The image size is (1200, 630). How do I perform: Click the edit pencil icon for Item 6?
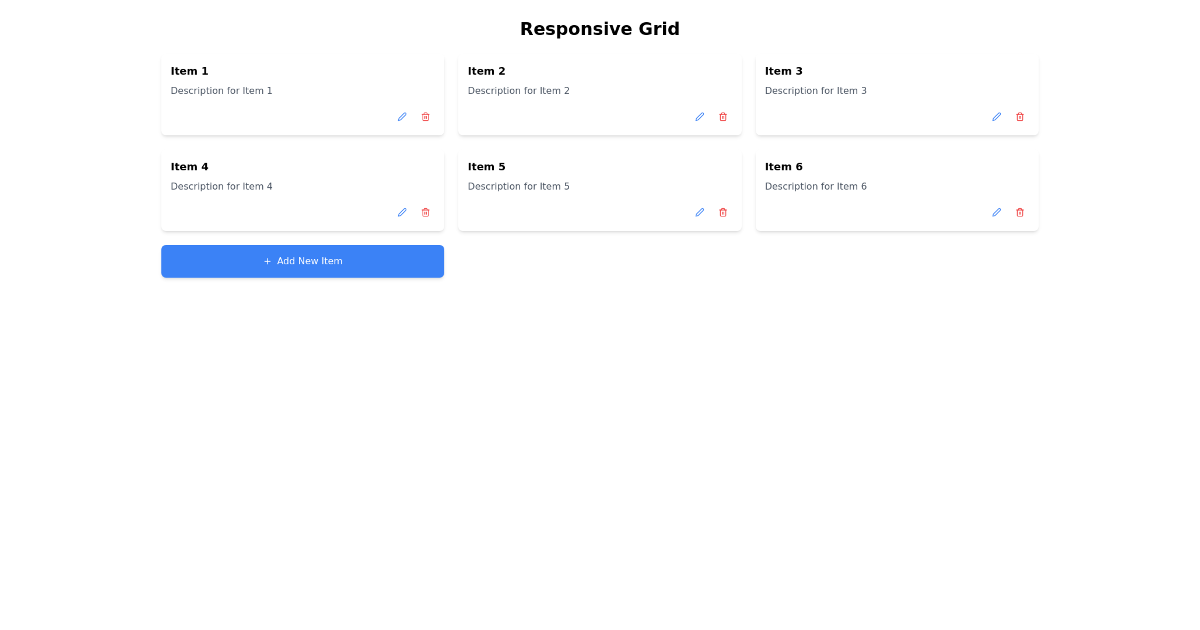(x=996, y=212)
